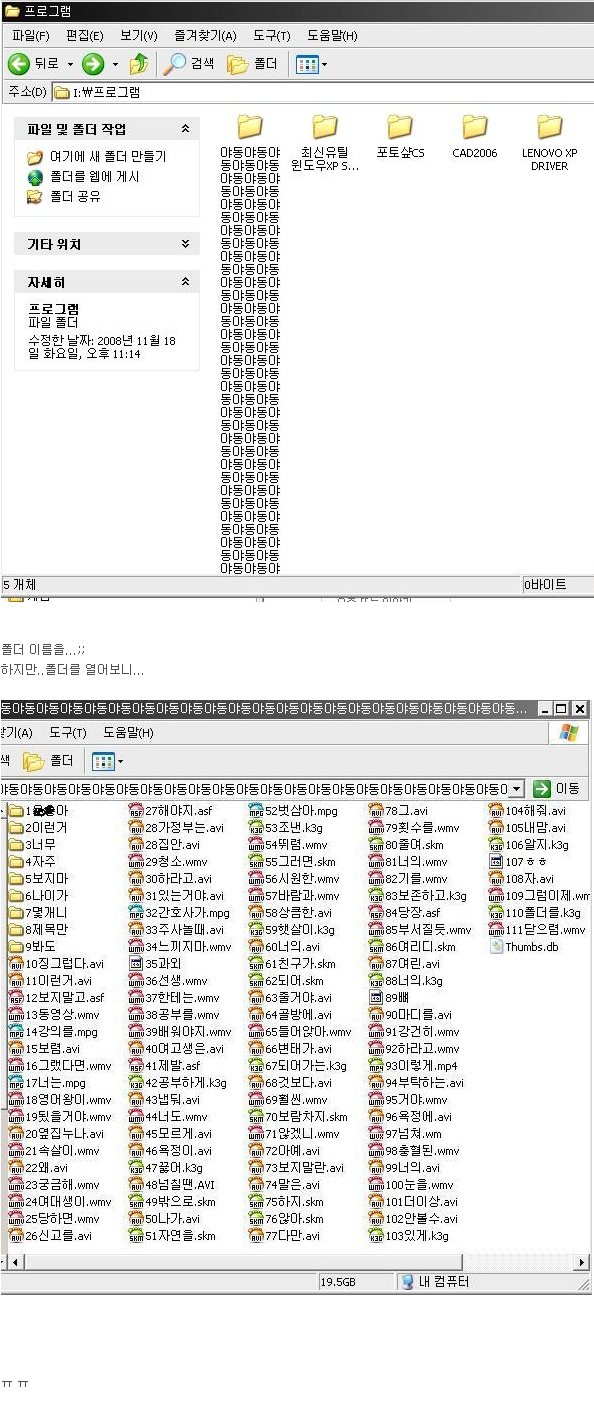
Task: Expand the 기타 위치 panel
Action: [185, 244]
